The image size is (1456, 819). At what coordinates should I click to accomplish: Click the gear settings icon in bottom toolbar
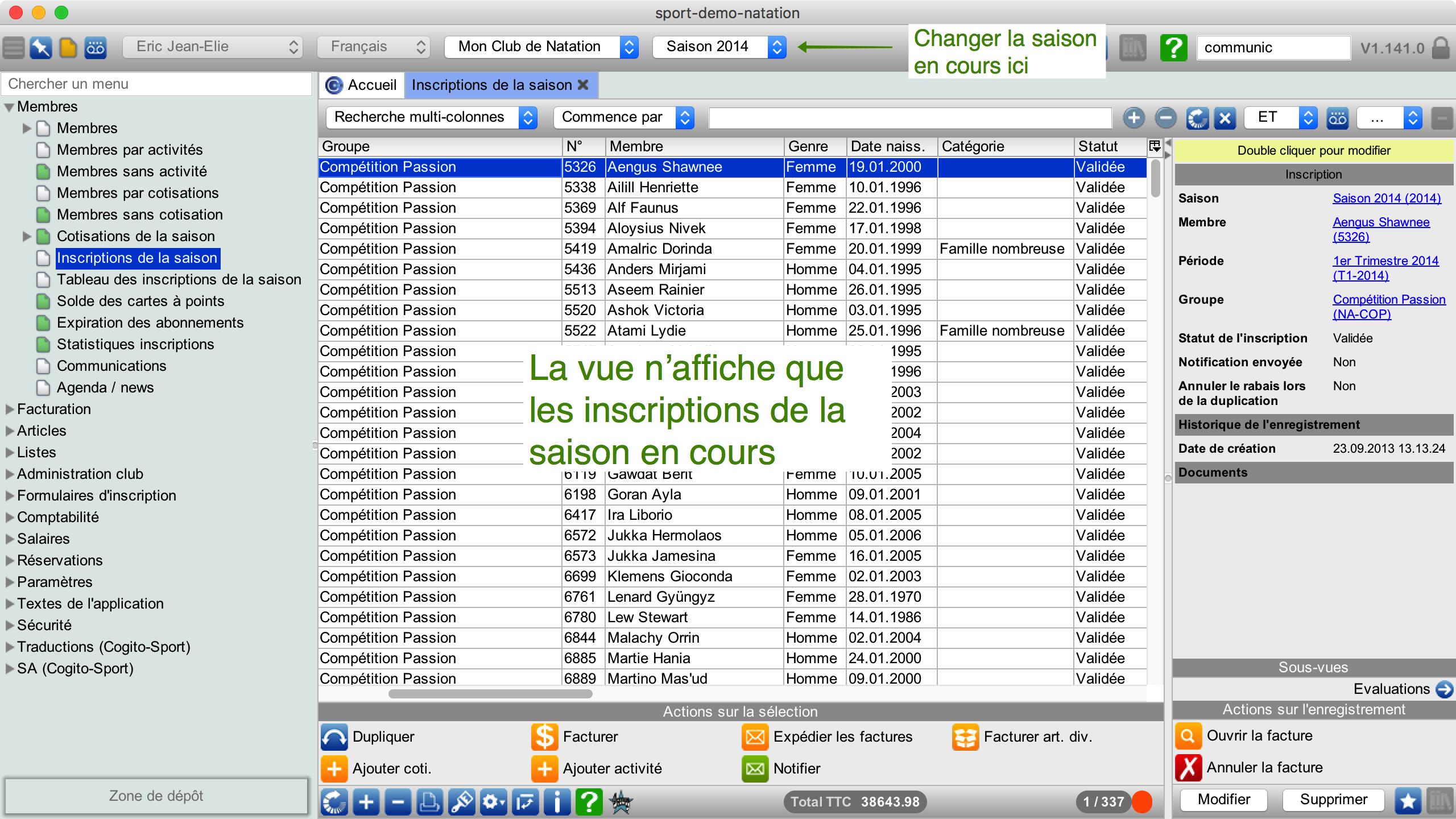[493, 802]
